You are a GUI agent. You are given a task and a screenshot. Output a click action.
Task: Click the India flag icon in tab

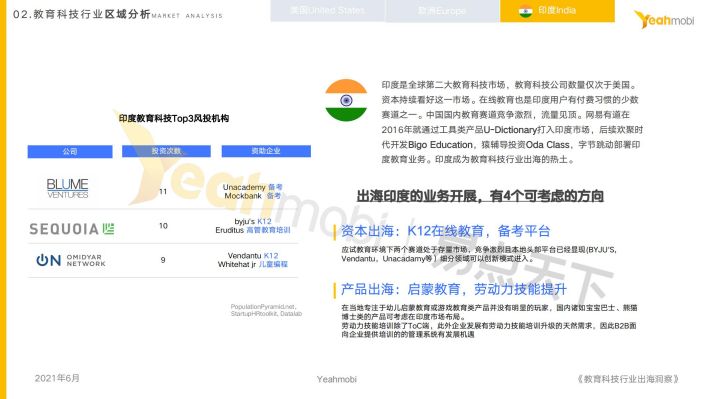click(x=526, y=11)
